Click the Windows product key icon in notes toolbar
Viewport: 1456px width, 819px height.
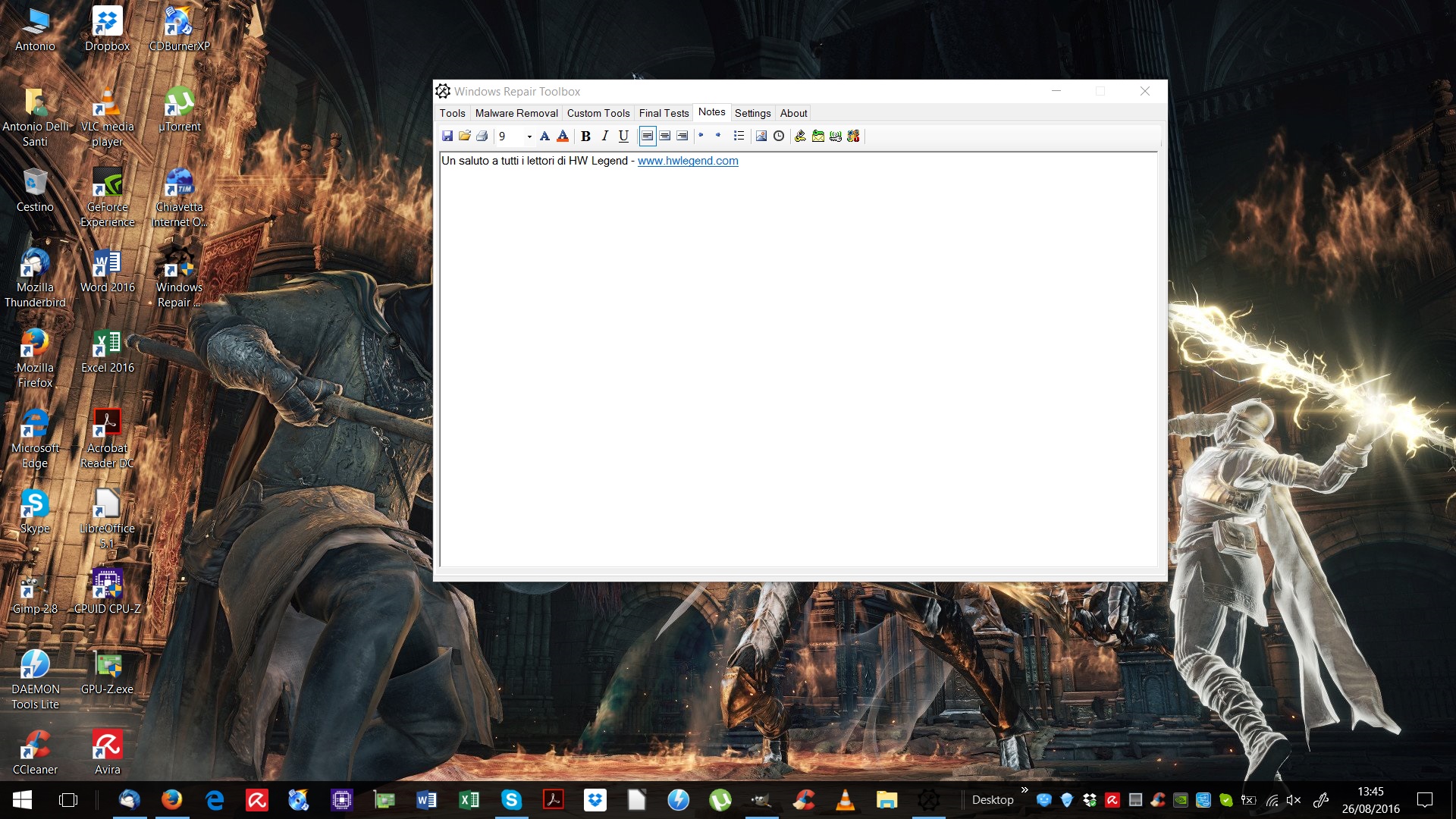800,136
